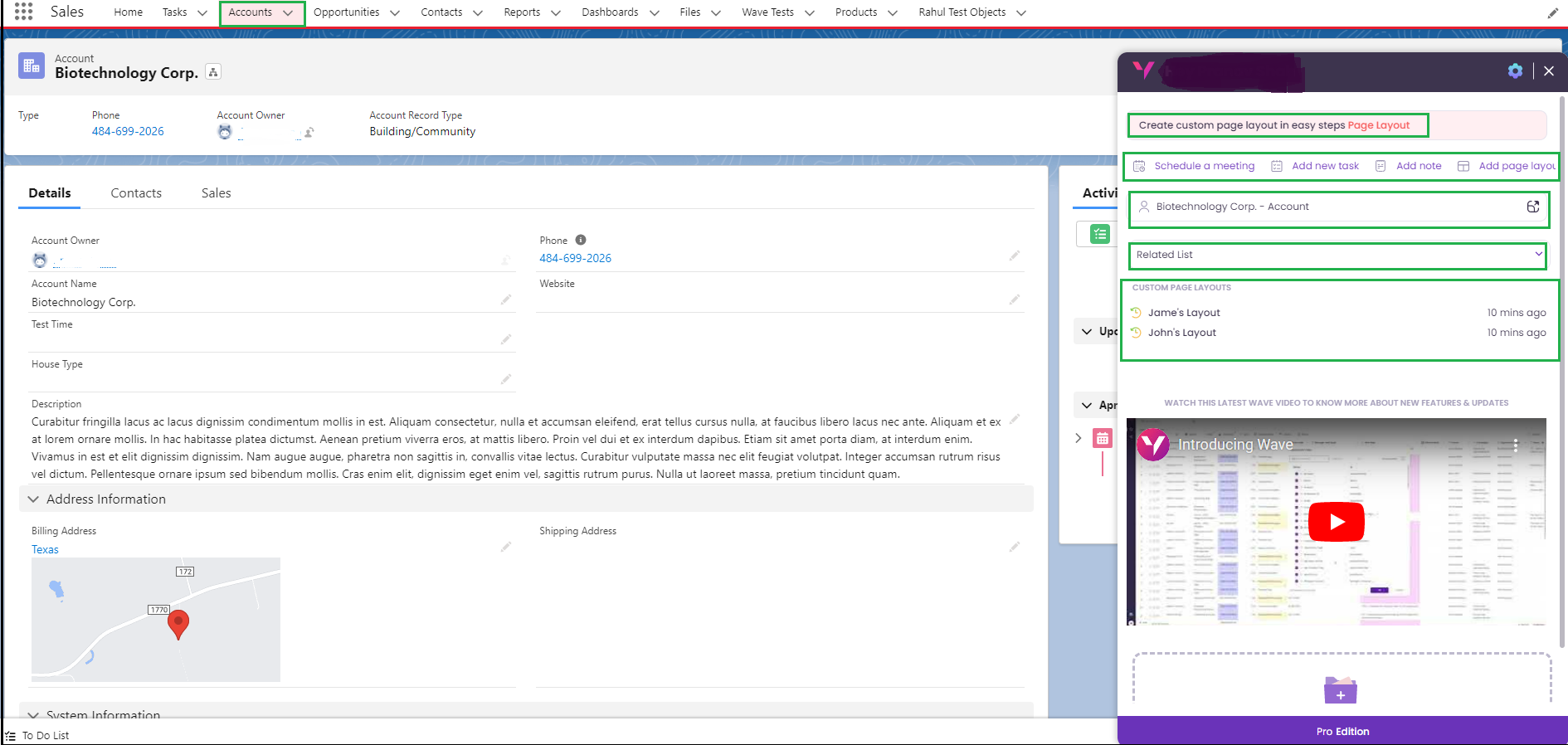Edit Test Time pencil icon
Screen dimensions: 1568x745
click(x=506, y=339)
